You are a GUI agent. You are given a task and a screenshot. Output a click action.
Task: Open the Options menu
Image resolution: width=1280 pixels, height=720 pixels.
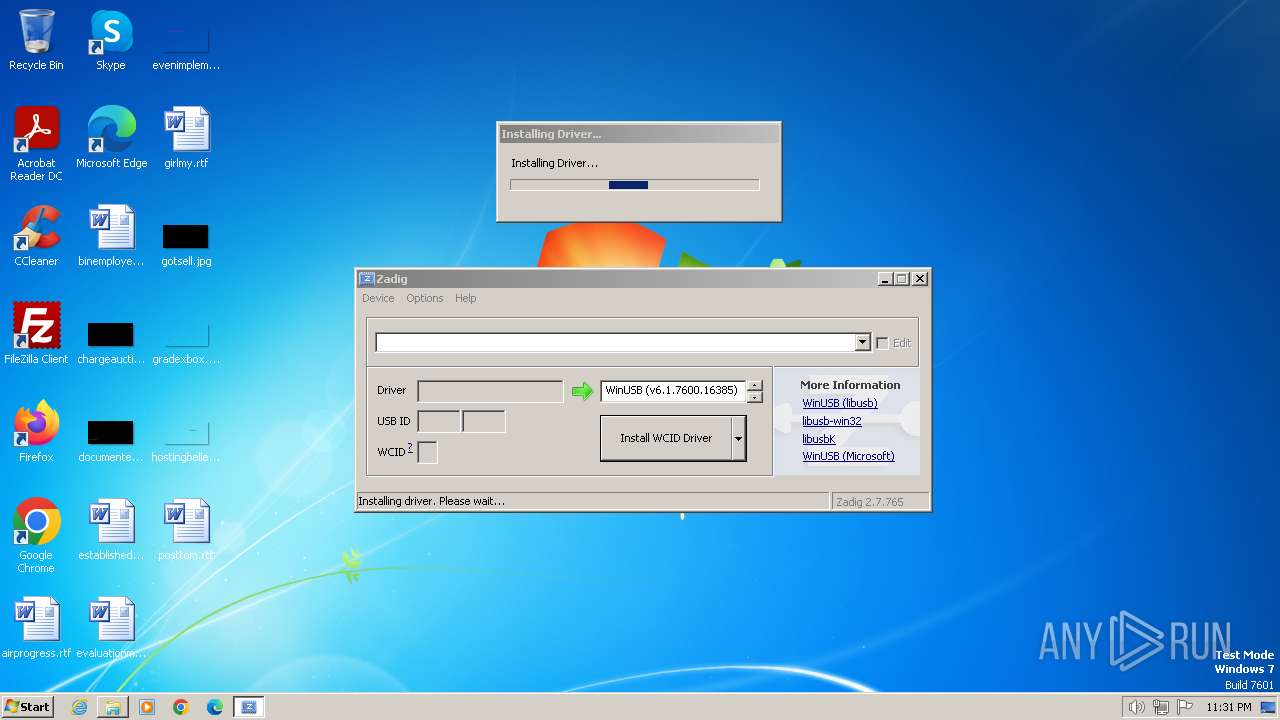pyautogui.click(x=425, y=298)
